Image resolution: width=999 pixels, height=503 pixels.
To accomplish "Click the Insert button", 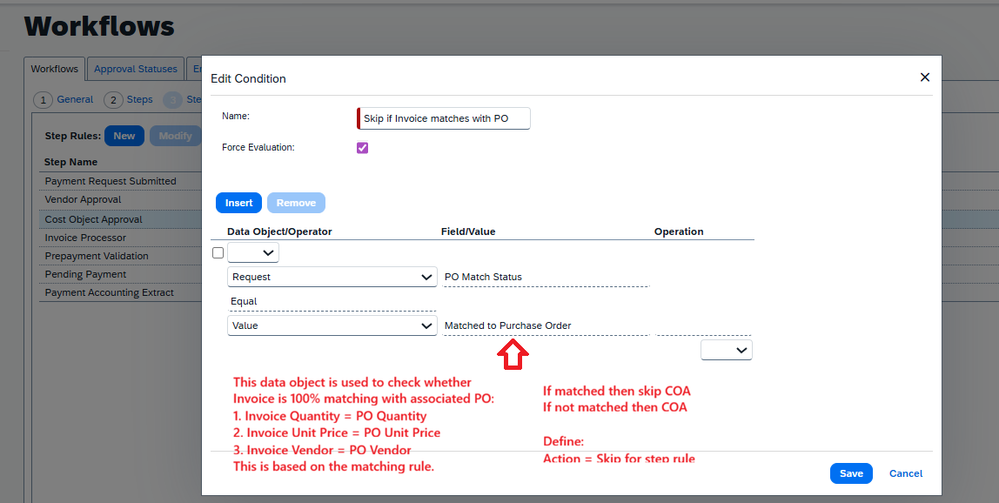I will click(x=239, y=203).
